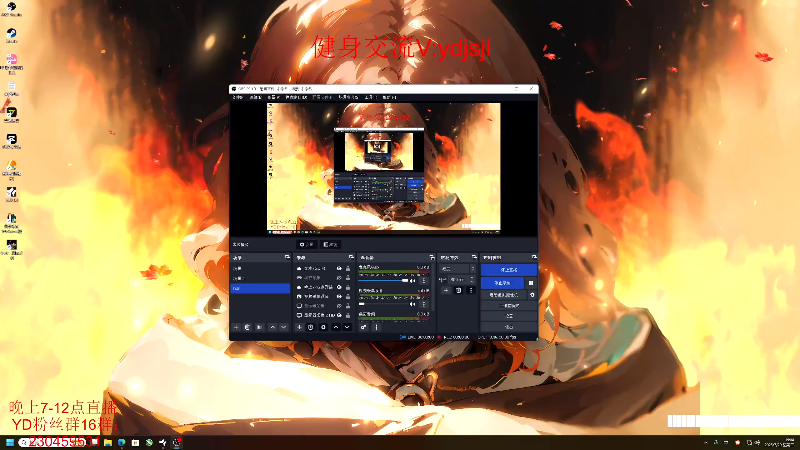Select the first scene in the Scenes list
Viewport: 800px width, 450px height.
(x=260, y=268)
